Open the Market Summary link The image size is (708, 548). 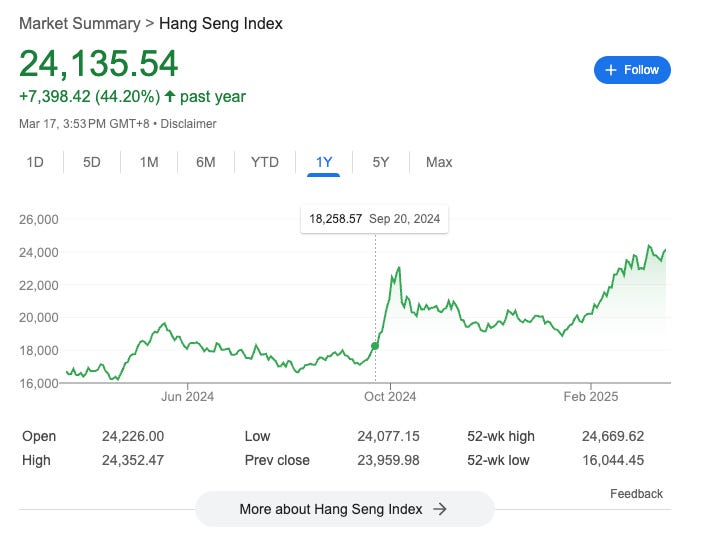tap(80, 23)
